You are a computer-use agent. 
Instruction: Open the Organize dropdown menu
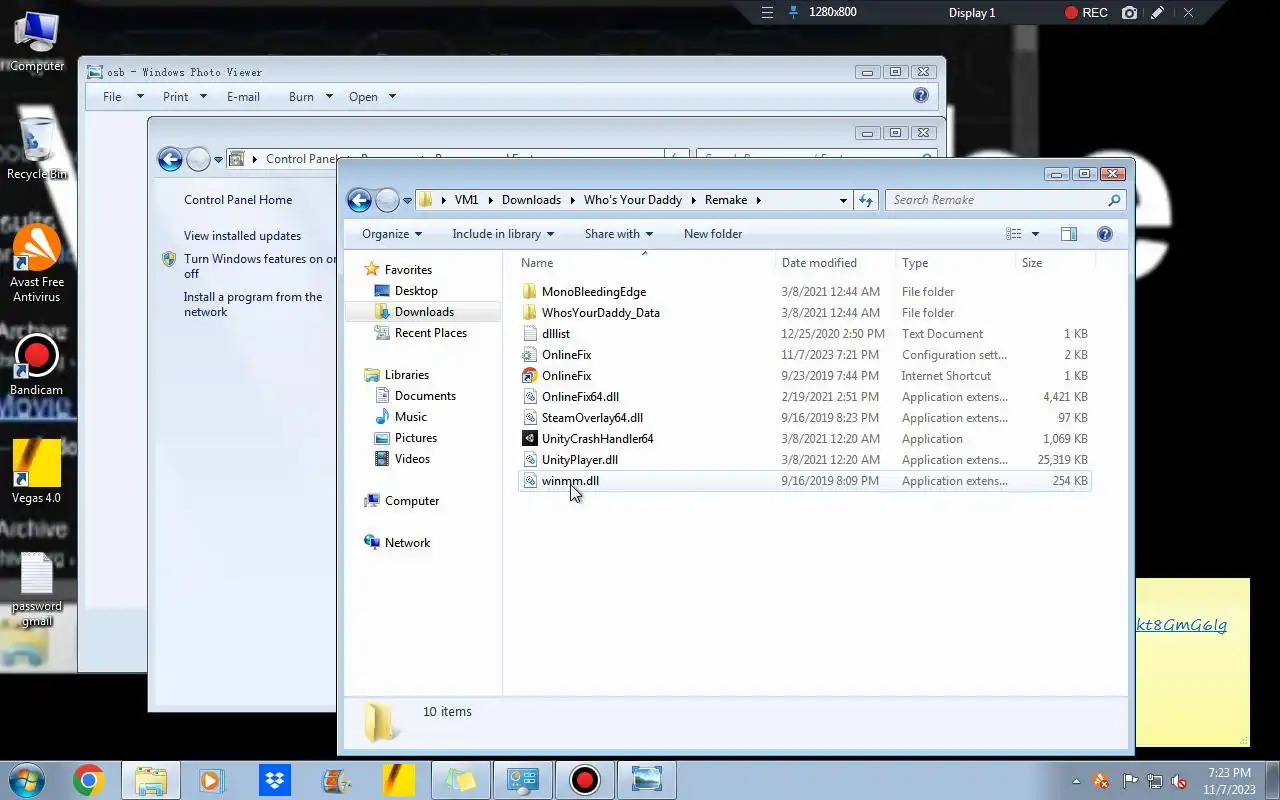pyautogui.click(x=392, y=234)
